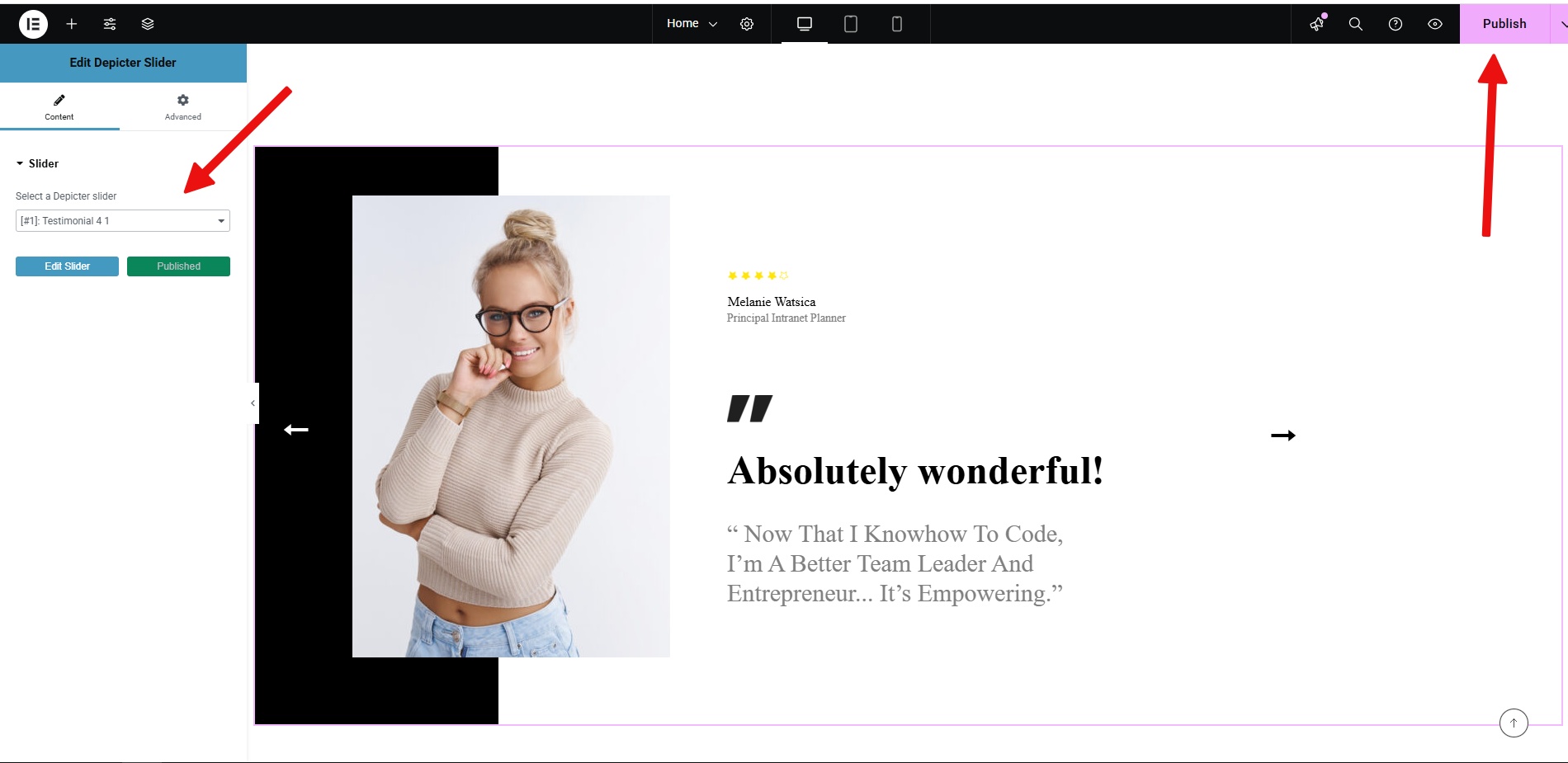Collapse the Slider section
Viewport: 1568px width, 763px height.
click(x=37, y=163)
